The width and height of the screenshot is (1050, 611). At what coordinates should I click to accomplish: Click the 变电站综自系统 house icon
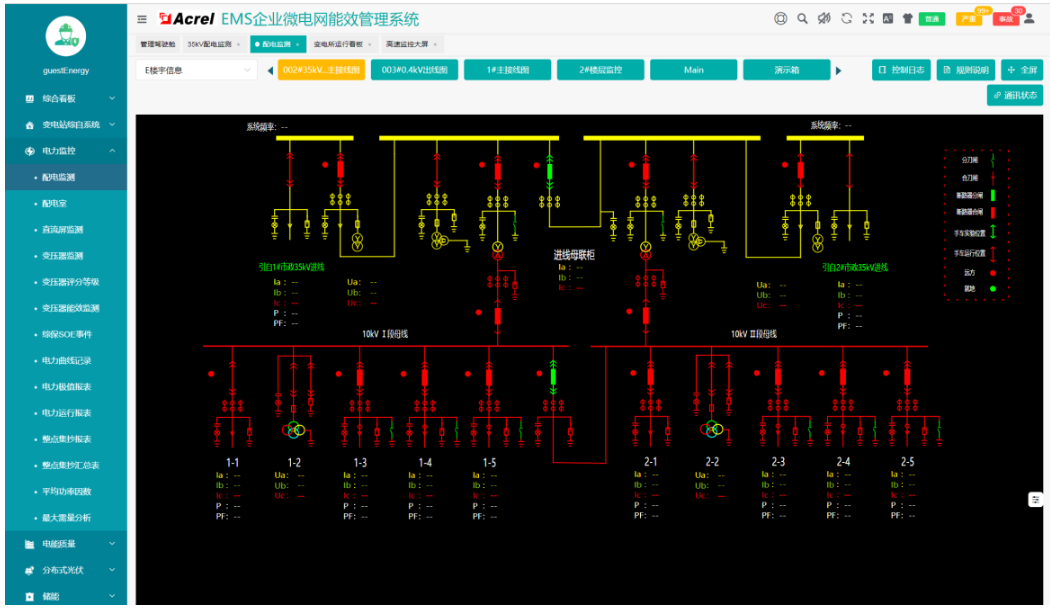point(29,125)
